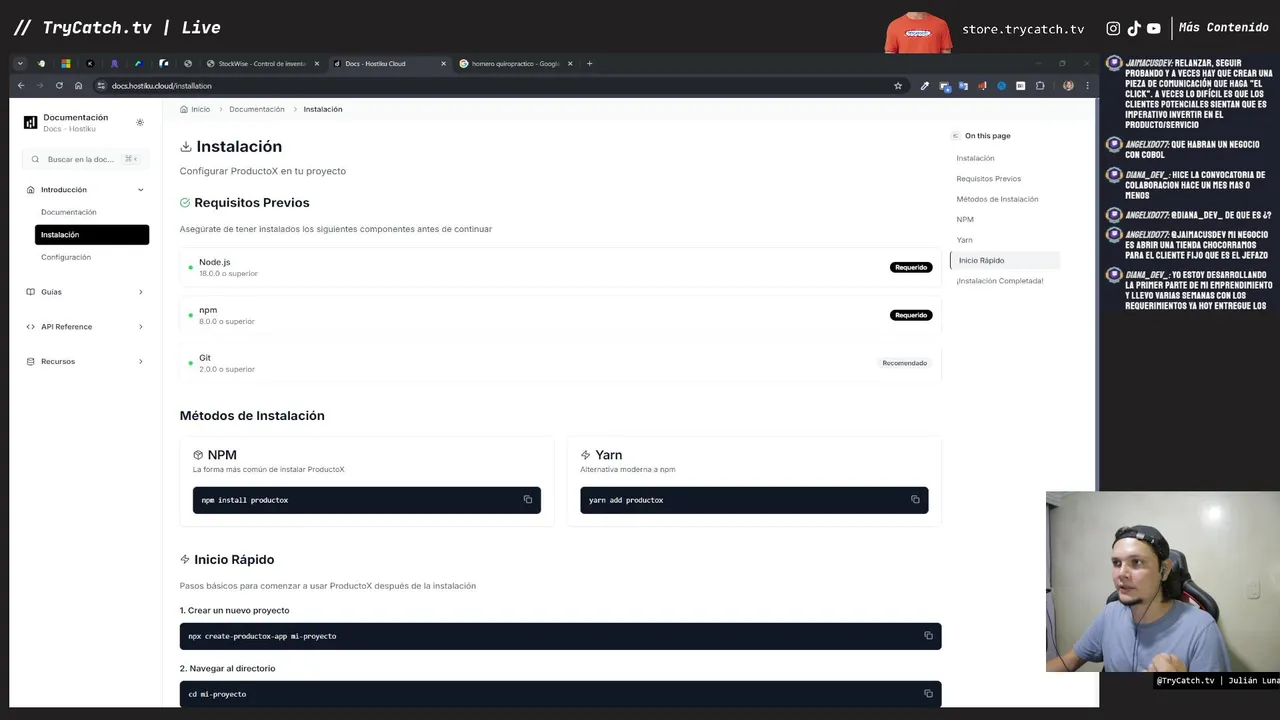Open the eyedropper extension icon
The image size is (1280, 720).
[x=924, y=86]
